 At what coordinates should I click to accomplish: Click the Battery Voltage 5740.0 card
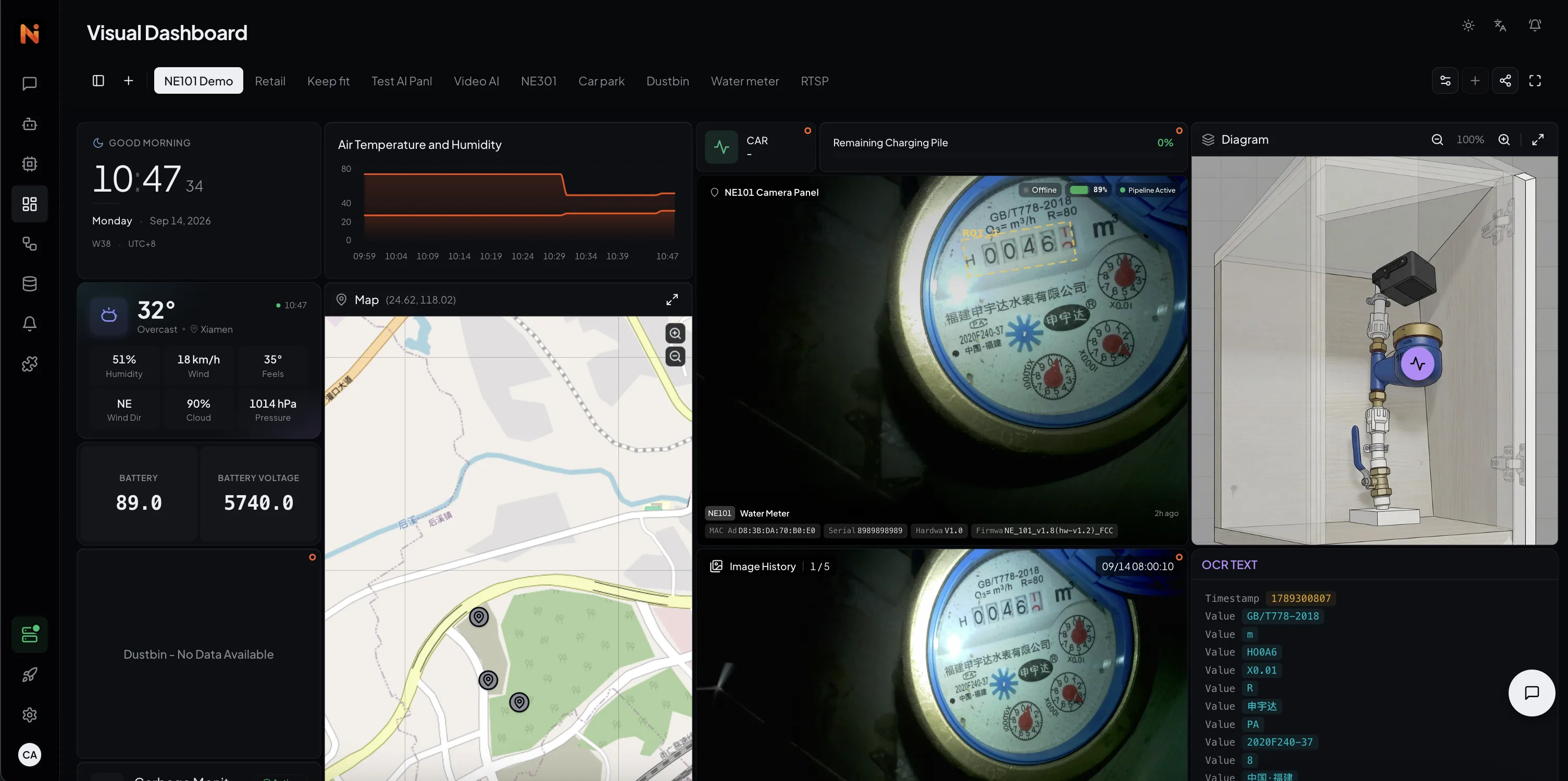pos(258,493)
